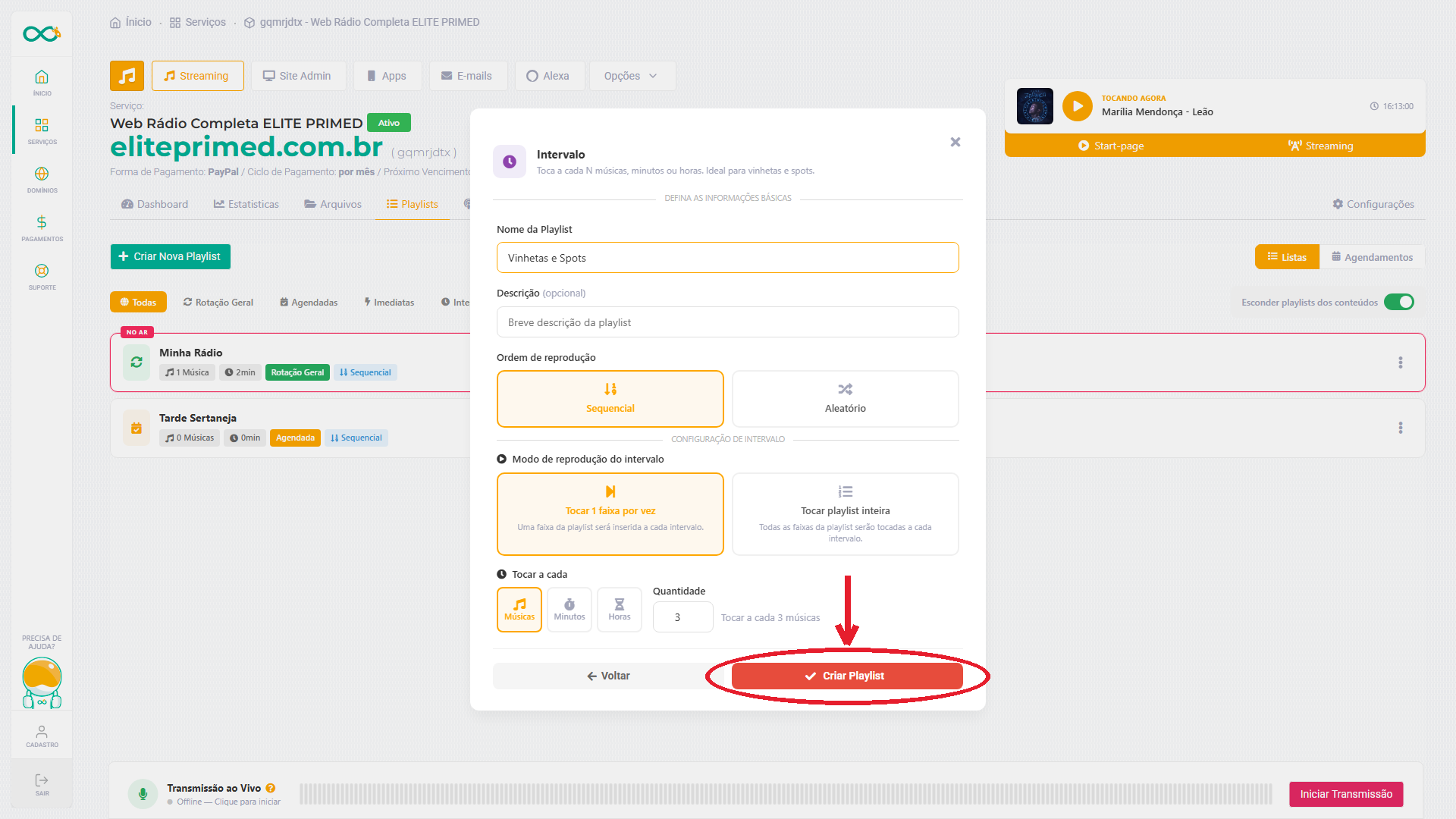This screenshot has width=1456, height=819.
Task: Click the help robot mascot icon
Action: (x=42, y=682)
